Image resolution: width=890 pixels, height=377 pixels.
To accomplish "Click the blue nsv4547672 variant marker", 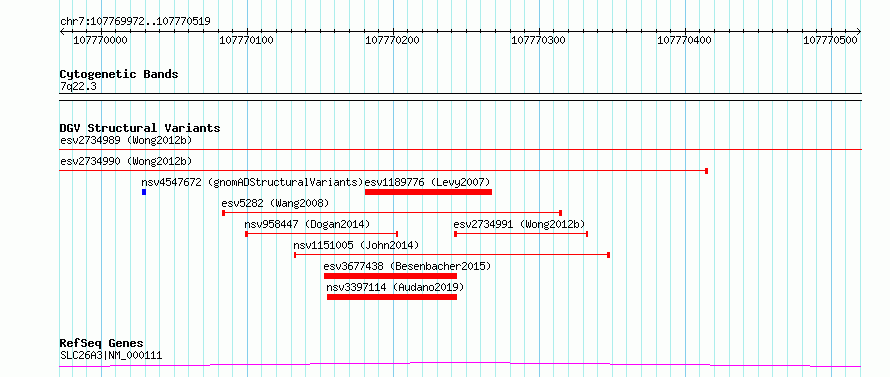I will 144,192.
